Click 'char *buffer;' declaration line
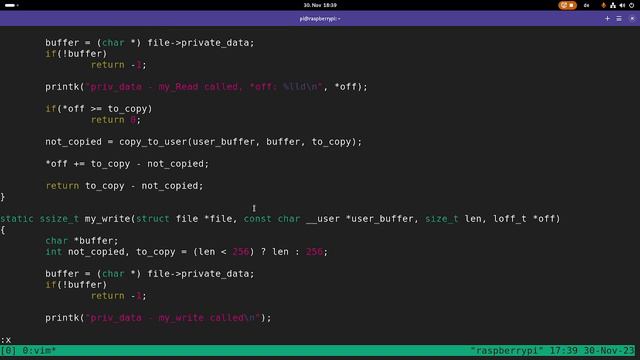Image resolution: width=640 pixels, height=360 pixels. pos(82,241)
